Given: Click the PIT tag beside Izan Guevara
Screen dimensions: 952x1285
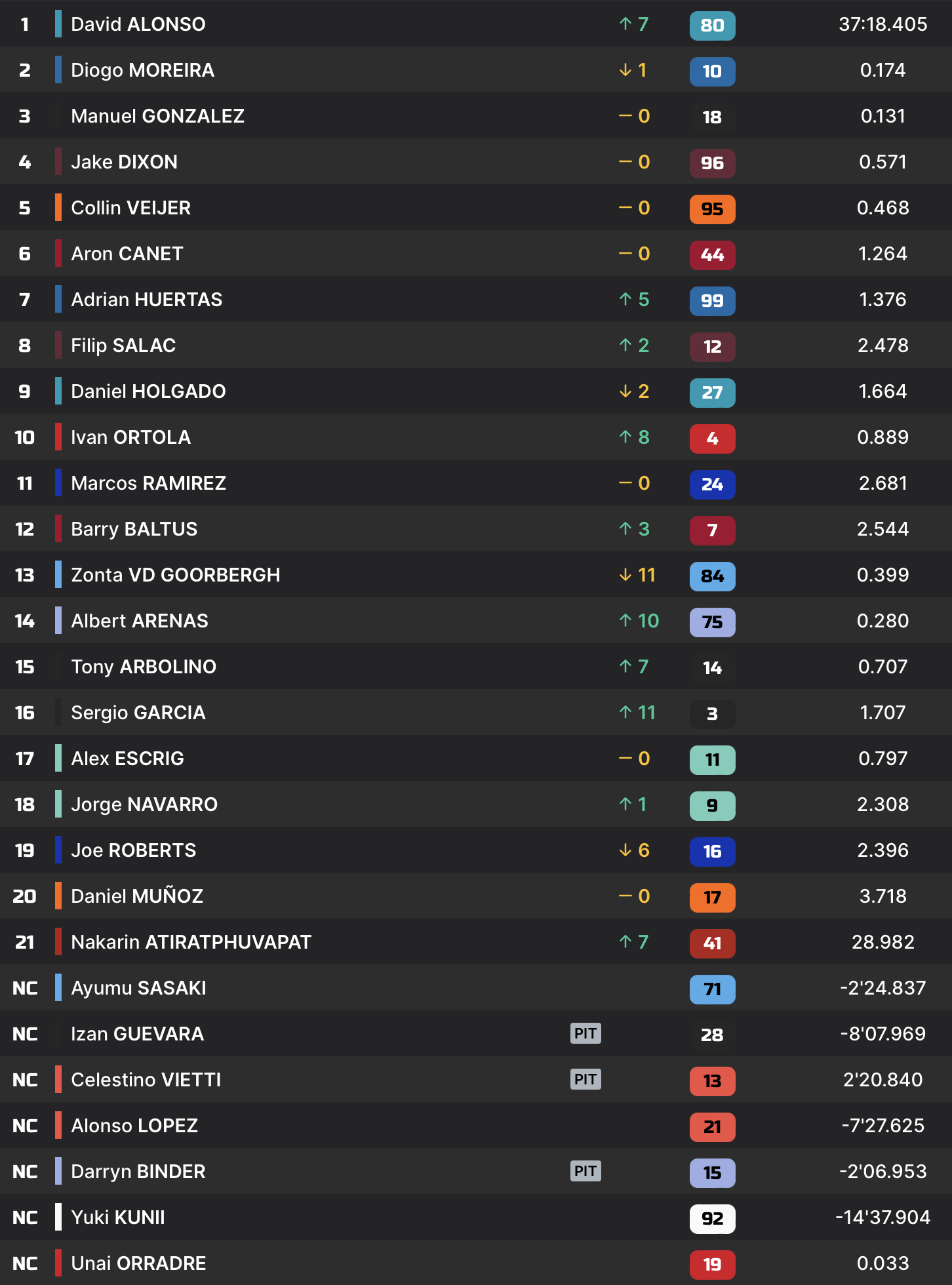Looking at the screenshot, I should [585, 1034].
